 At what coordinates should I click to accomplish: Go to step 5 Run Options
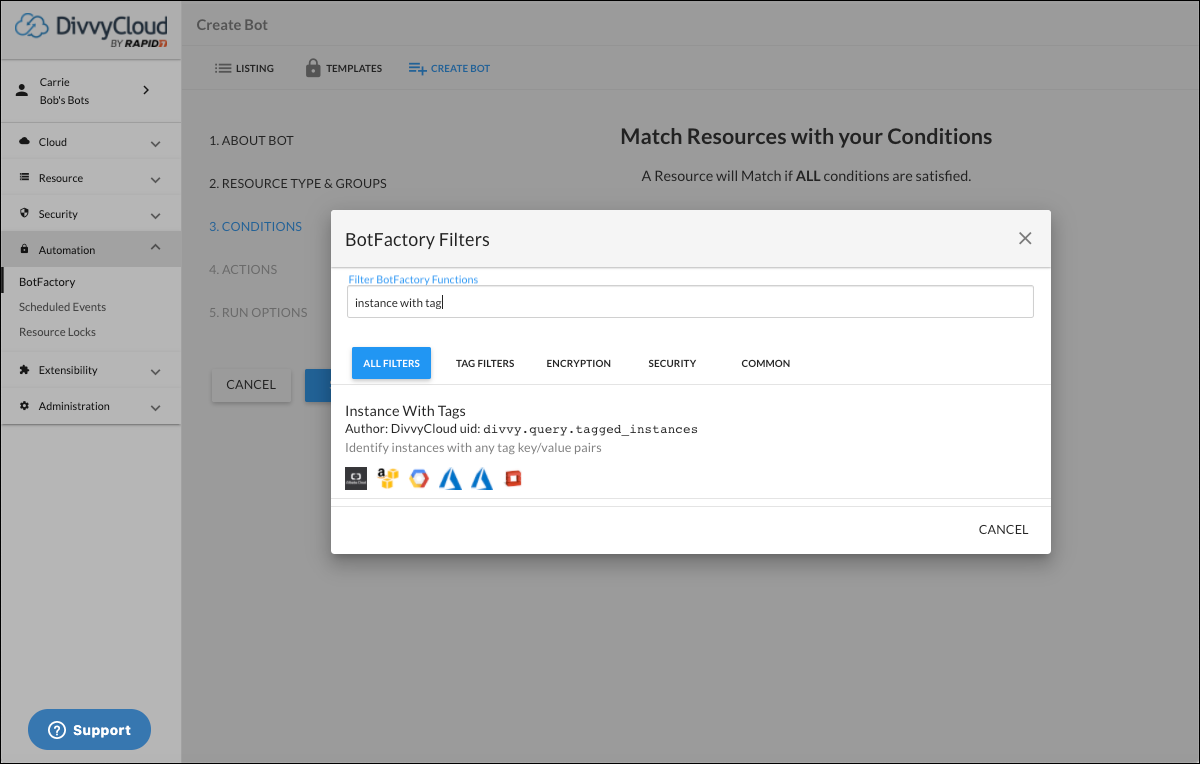tap(258, 313)
